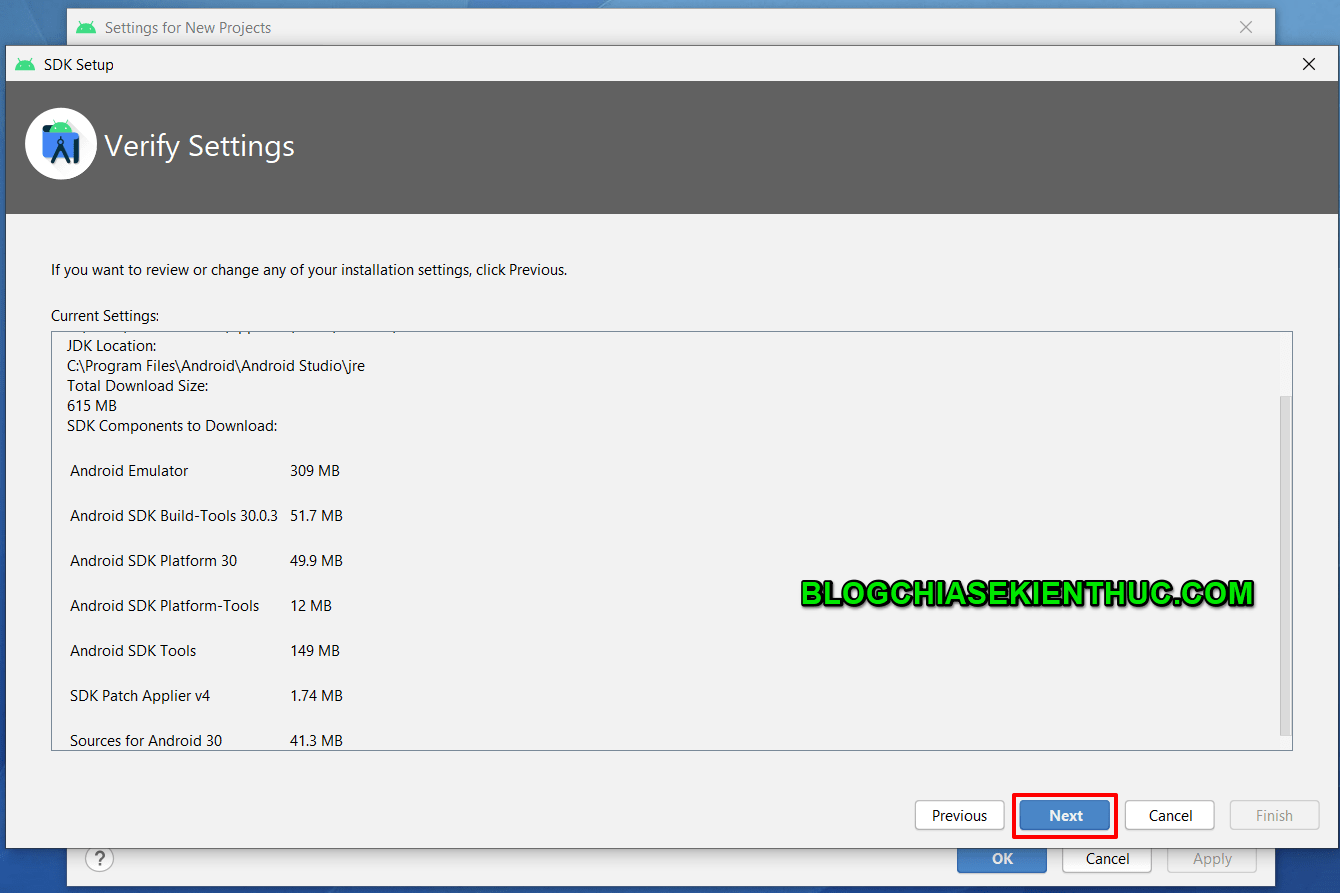Click the 1.74 MB size value
The width and height of the screenshot is (1340, 893).
coord(316,695)
